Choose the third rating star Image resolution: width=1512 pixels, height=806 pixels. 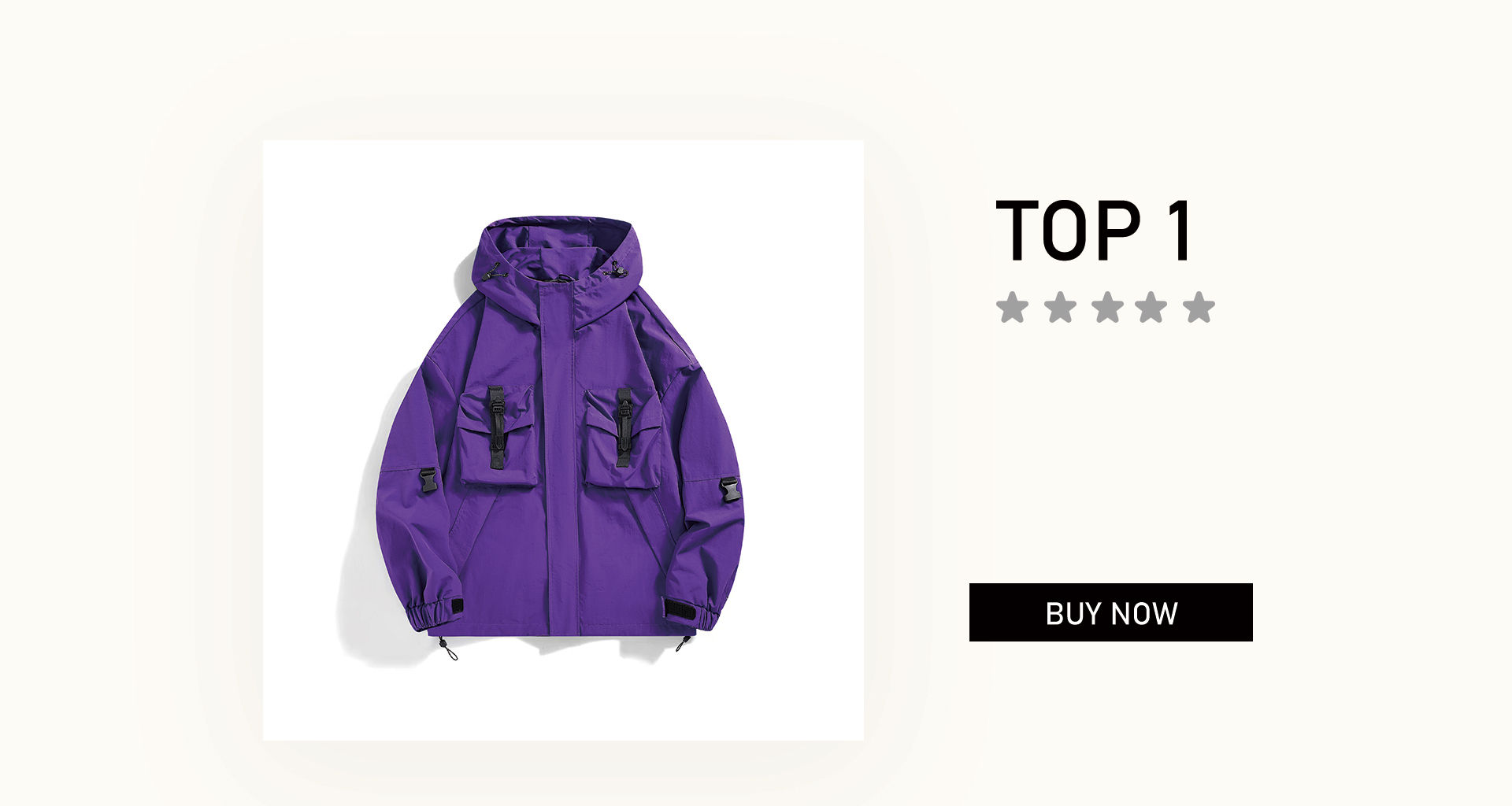tap(1107, 307)
